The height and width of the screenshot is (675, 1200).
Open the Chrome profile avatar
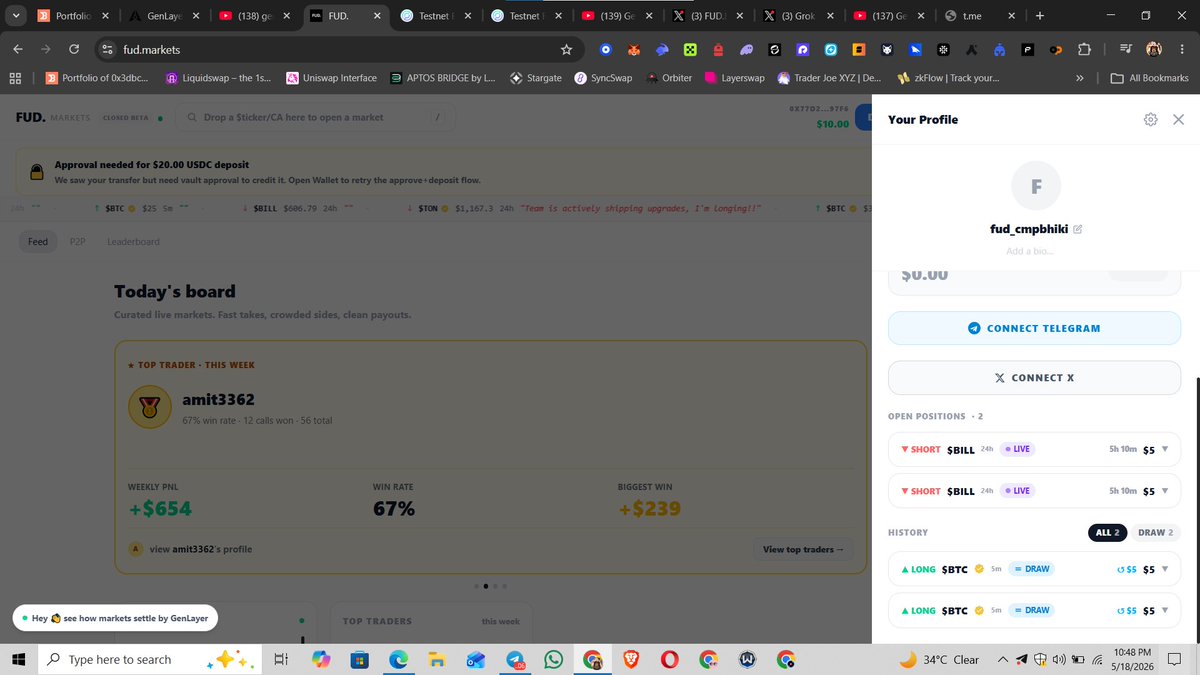tap(1154, 49)
